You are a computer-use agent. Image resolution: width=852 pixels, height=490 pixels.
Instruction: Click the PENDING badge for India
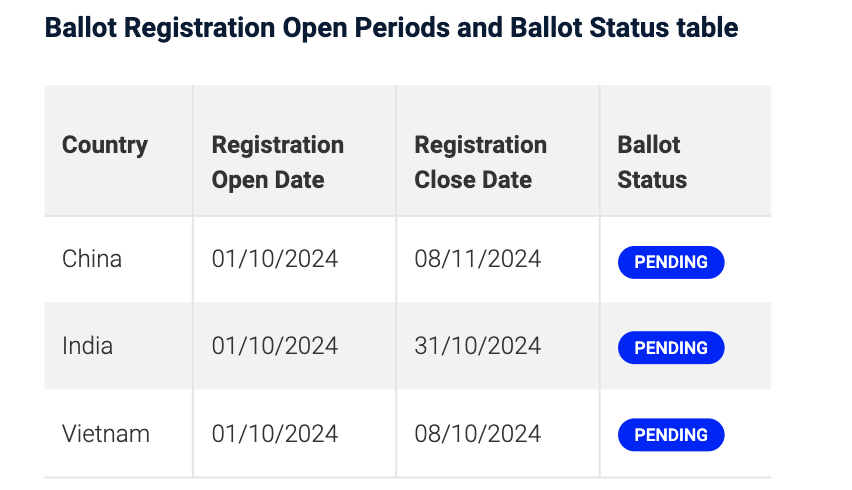671,348
